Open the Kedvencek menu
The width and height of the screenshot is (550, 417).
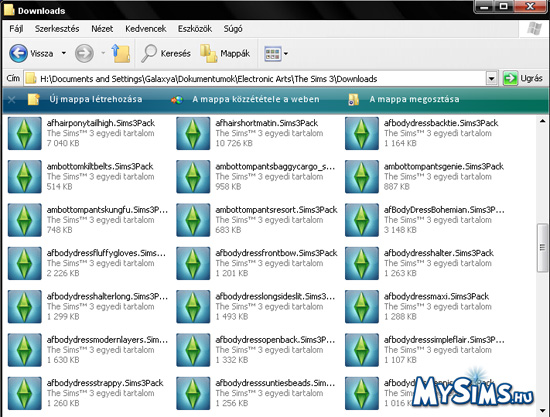[146, 29]
